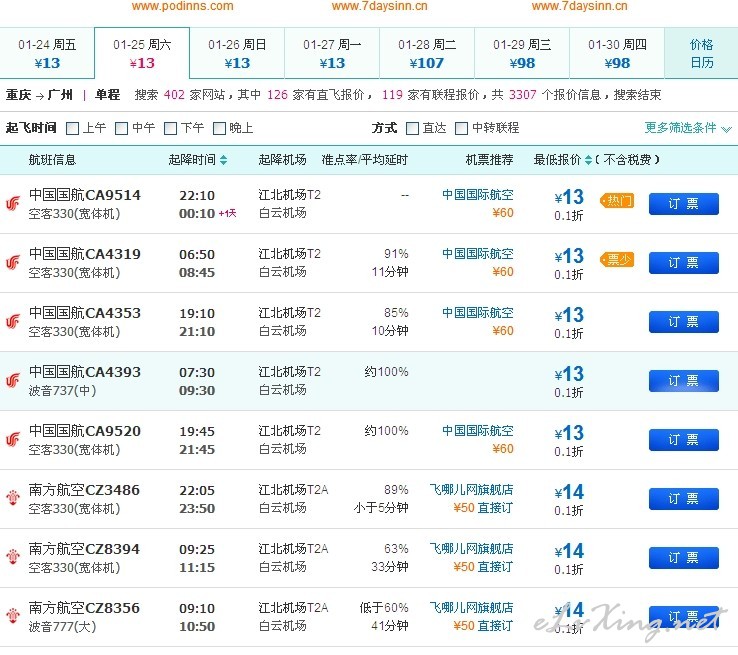
Task: Click flight name 南方航空CZ8356
Action: [x=84, y=608]
